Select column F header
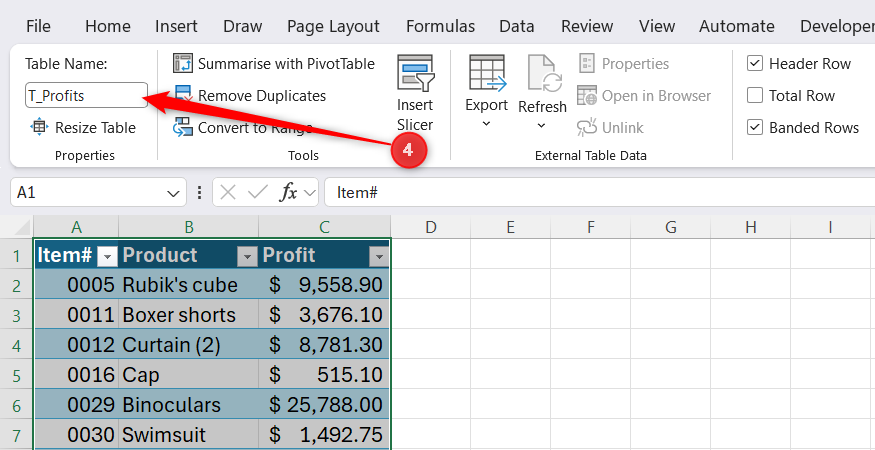The image size is (875, 450). pyautogui.click(x=590, y=227)
